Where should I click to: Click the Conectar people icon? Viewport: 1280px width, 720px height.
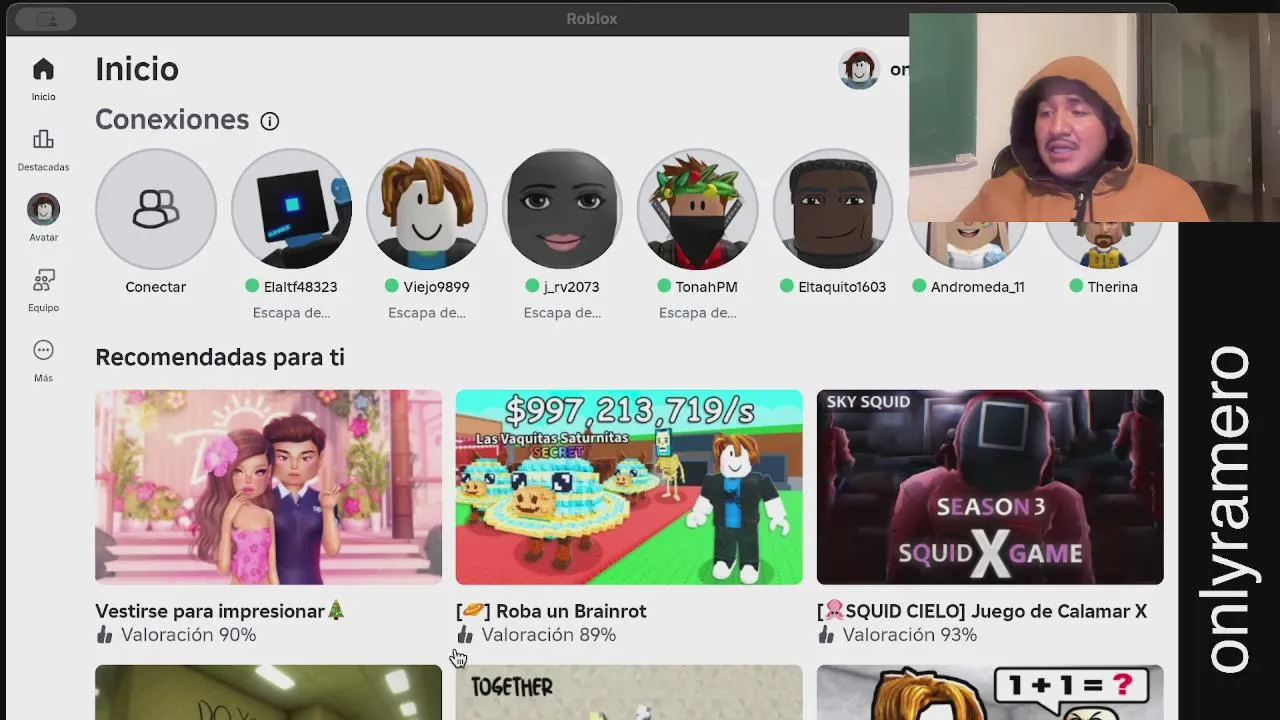coord(156,209)
